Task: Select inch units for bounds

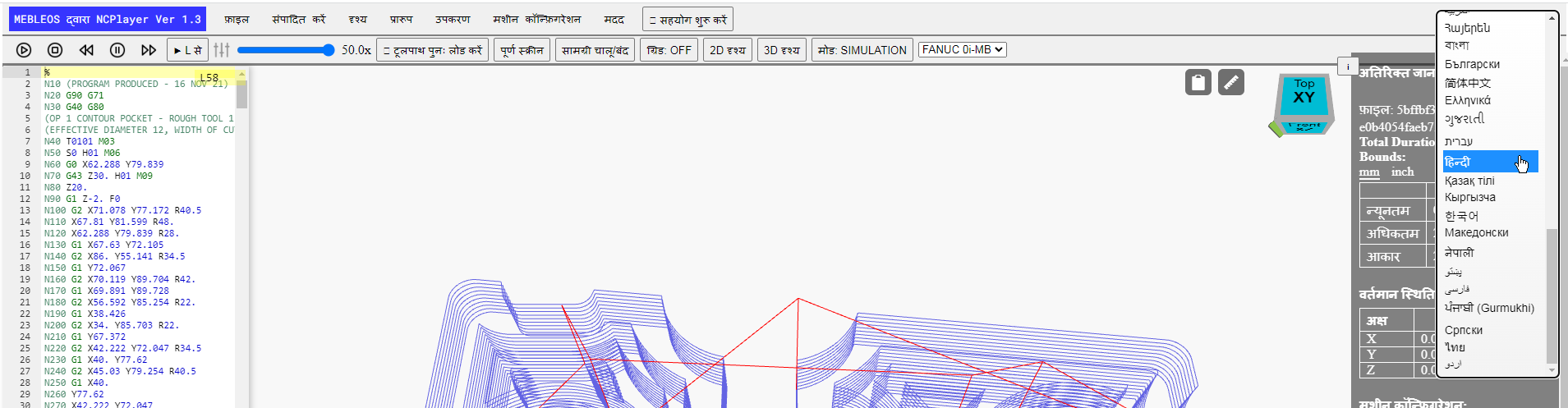Action: (x=1403, y=172)
